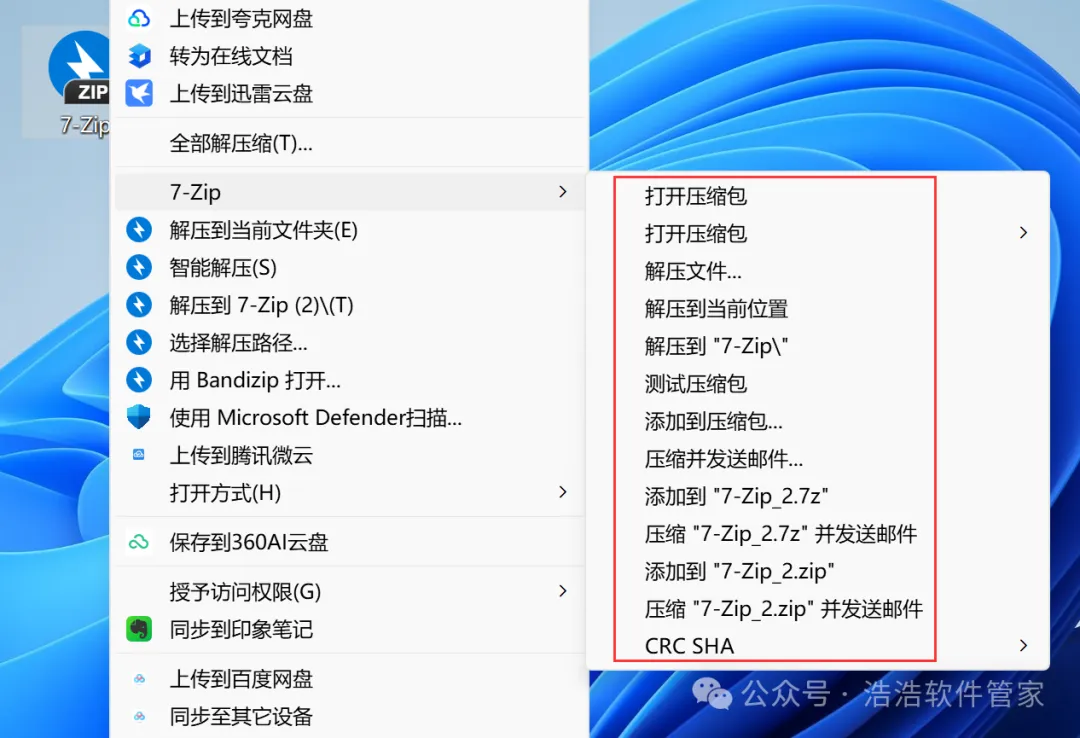The width and height of the screenshot is (1080, 738).
Task: Choose 上传到腾讯微云 entry
Action: [x=350, y=455]
